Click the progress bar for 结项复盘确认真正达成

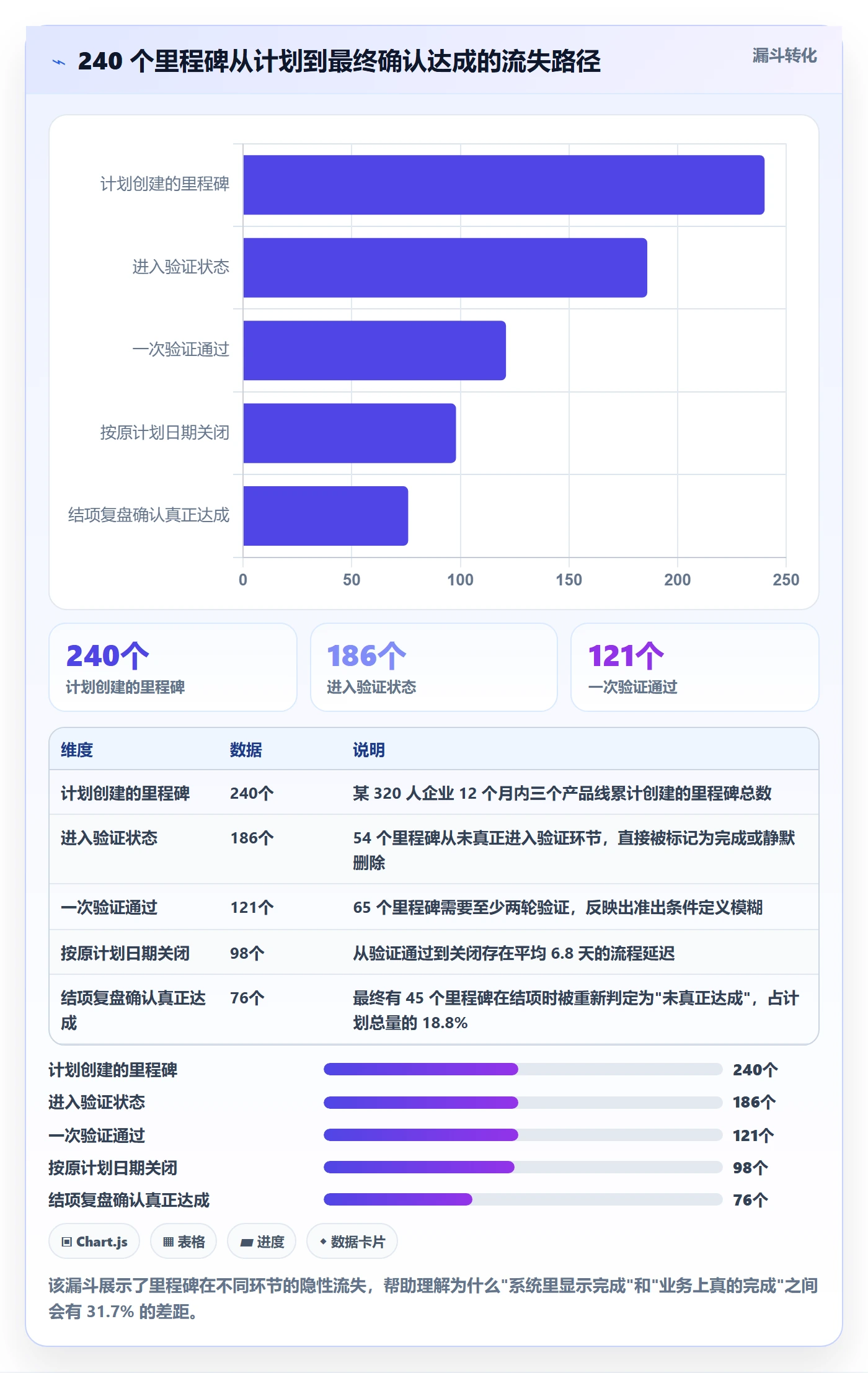pyautogui.click(x=523, y=1199)
